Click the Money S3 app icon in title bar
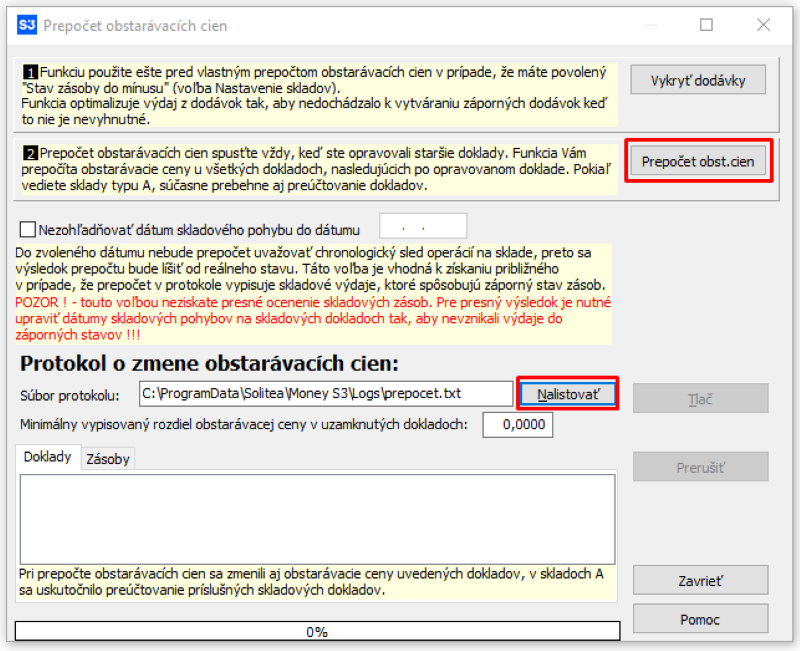The image size is (800, 651). tap(28, 25)
